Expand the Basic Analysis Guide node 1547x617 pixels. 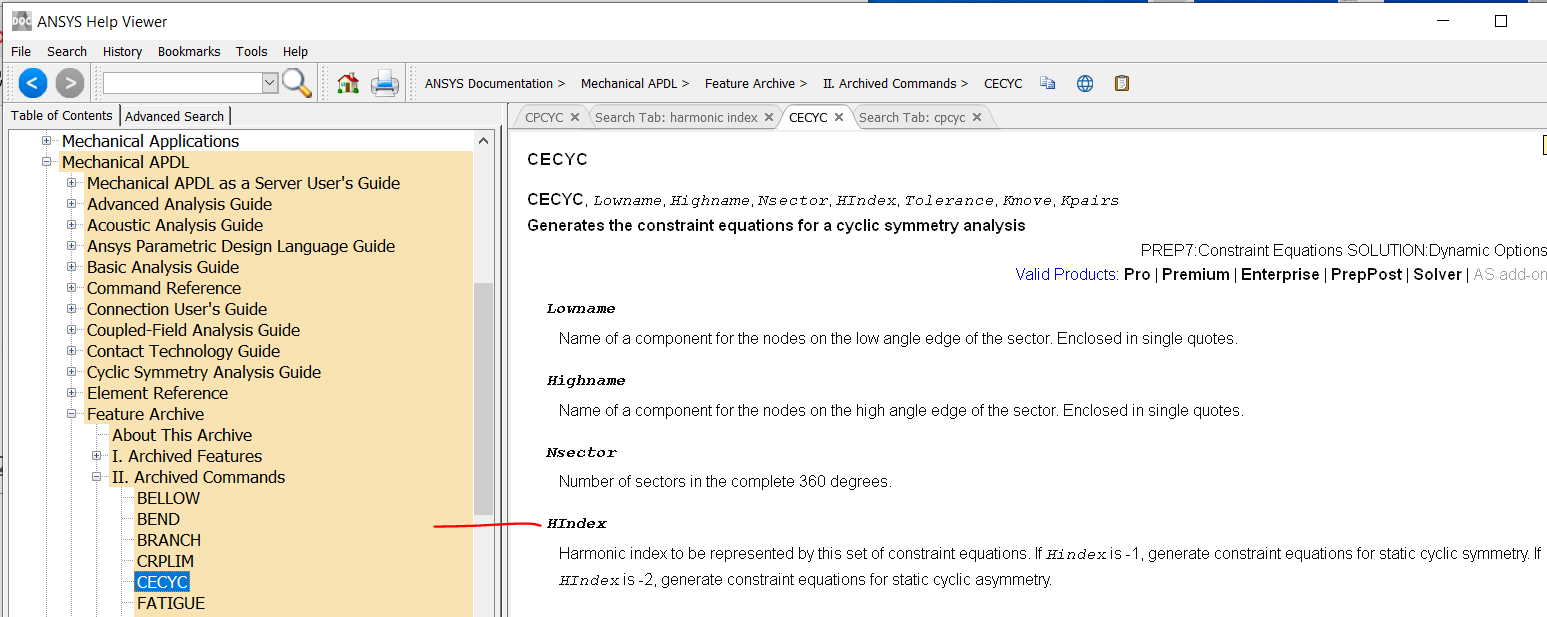click(x=71, y=267)
